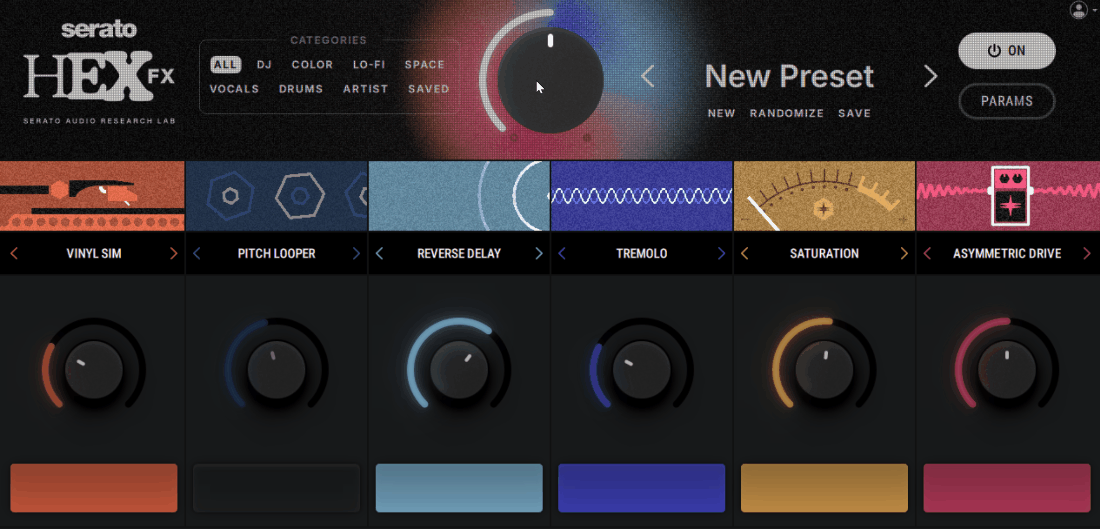The width and height of the screenshot is (1100, 529).
Task: Click the VINYL SIM effect name
Action: tap(94, 253)
